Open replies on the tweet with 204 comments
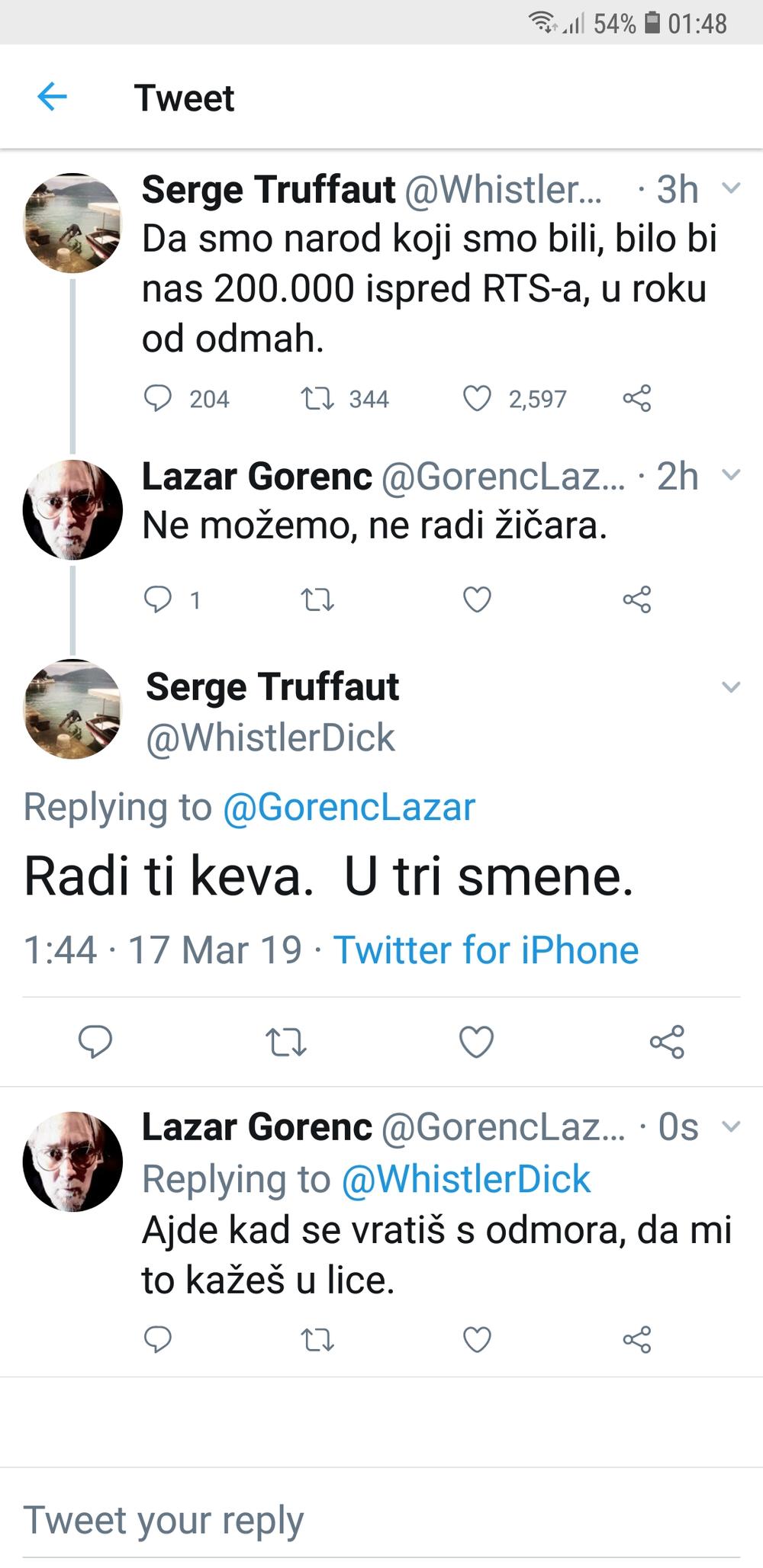Screen dimensions: 763x1568 158,398
